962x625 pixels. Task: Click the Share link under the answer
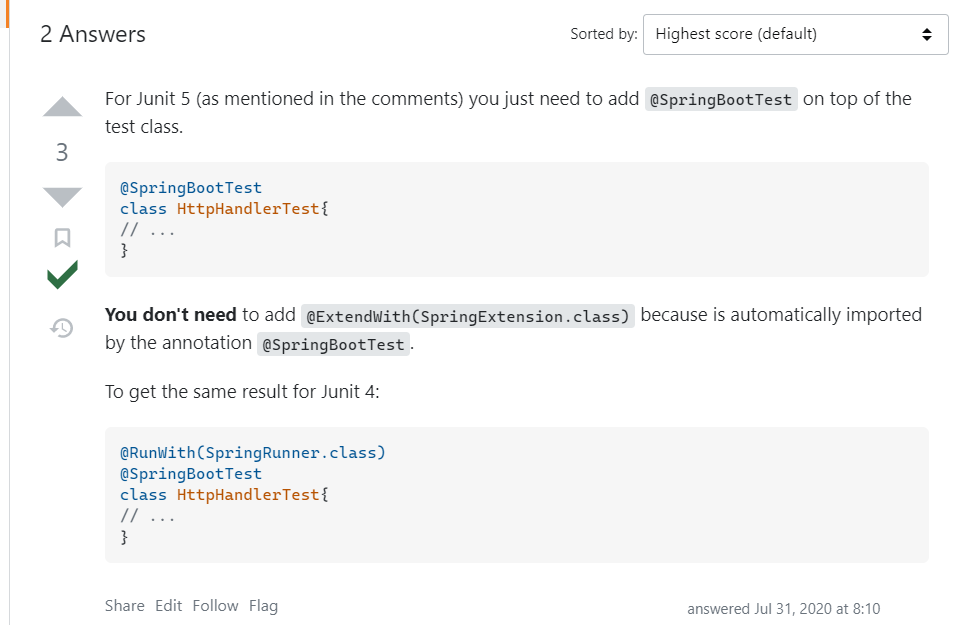(x=124, y=606)
